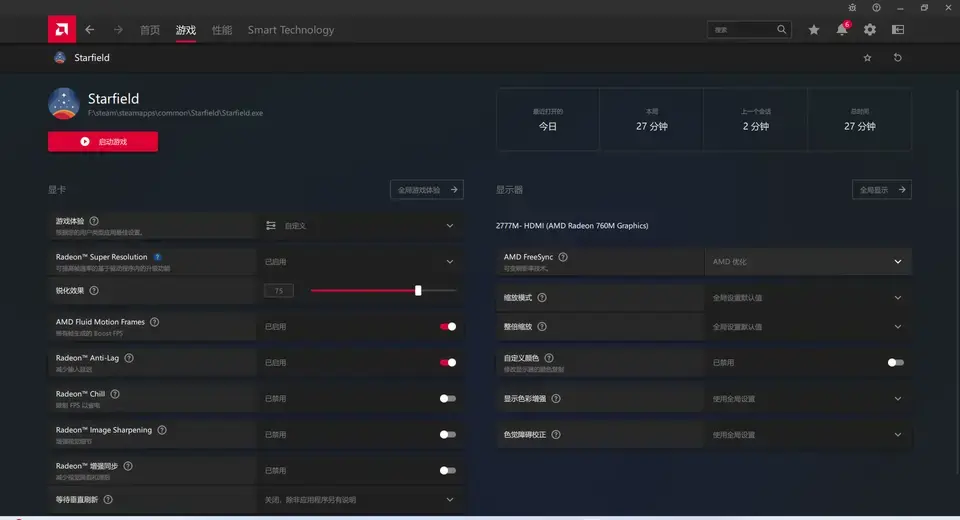Click the bug report icon
The image size is (960, 520).
pyautogui.click(x=852, y=7)
